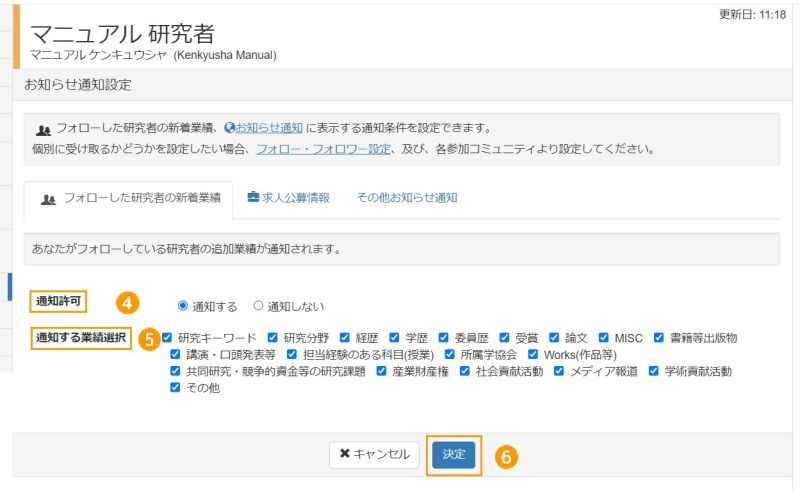Open the フォロー・フォロワー設定 link
The width and height of the screenshot is (800, 491).
tap(323, 149)
